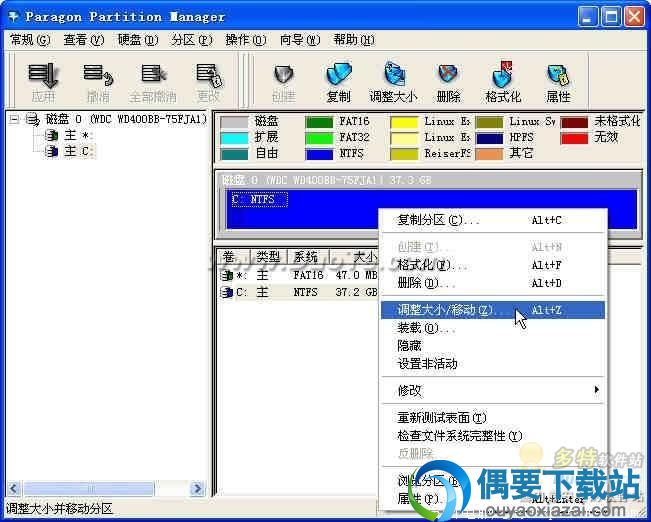
Task: Choose 重新测试表面(T) in context menu
Action: coord(493,418)
